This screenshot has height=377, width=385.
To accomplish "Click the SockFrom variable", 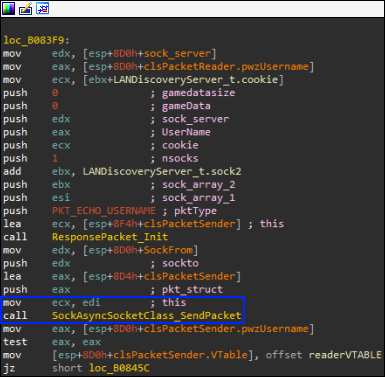I will coord(168,250).
